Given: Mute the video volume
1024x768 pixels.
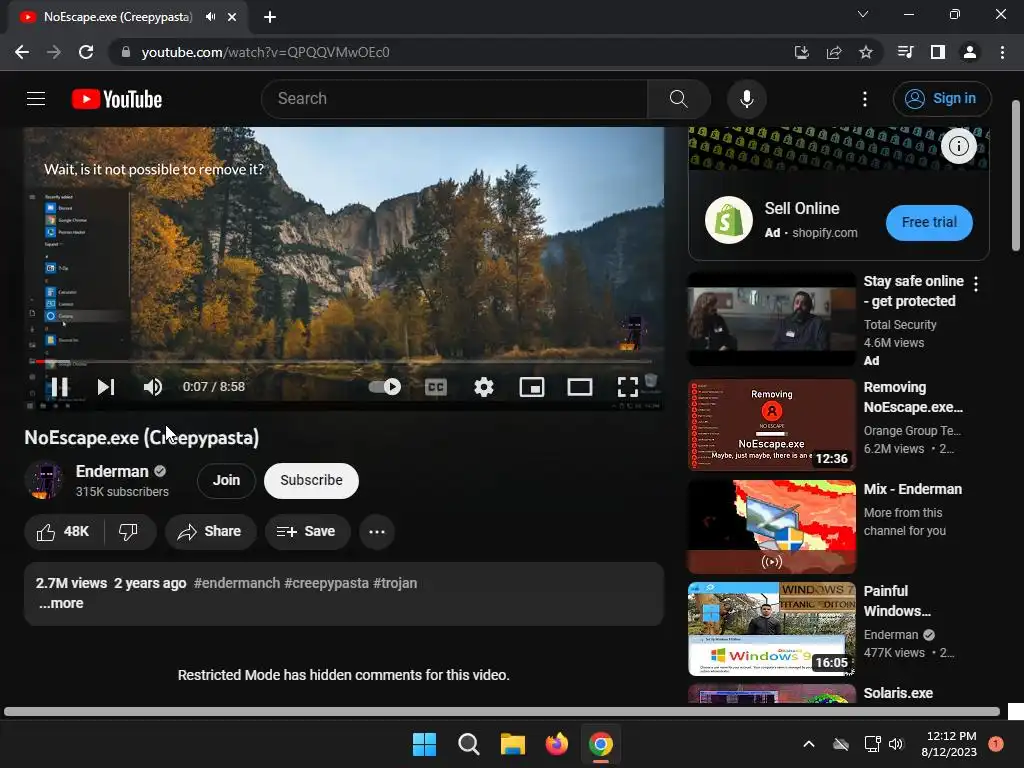Looking at the screenshot, I should click(x=152, y=387).
